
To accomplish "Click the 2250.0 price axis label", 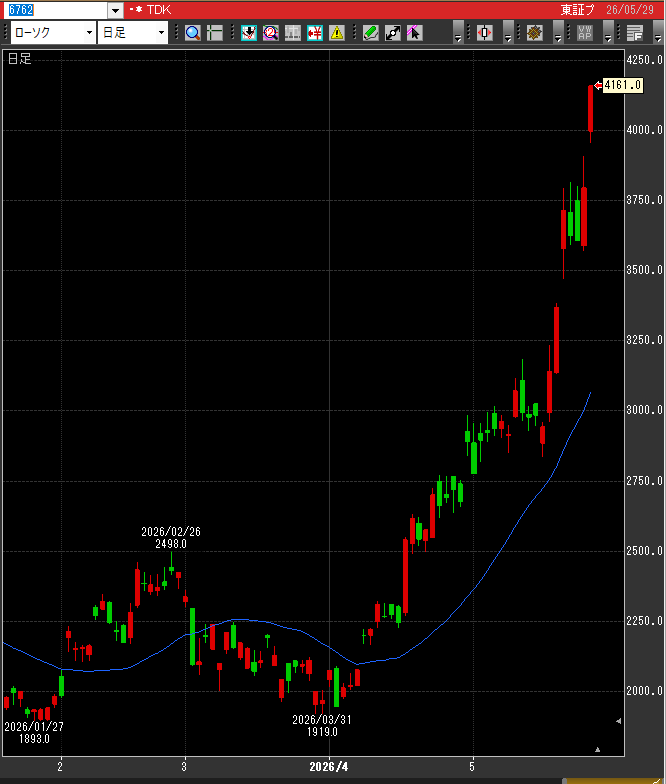I will coord(644,621).
